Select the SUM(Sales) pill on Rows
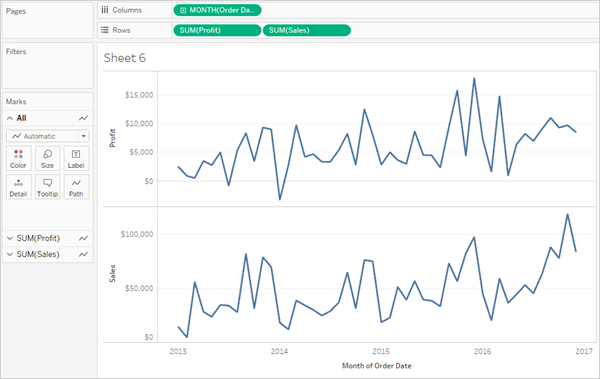This screenshot has width=600, height=379. coord(307,30)
